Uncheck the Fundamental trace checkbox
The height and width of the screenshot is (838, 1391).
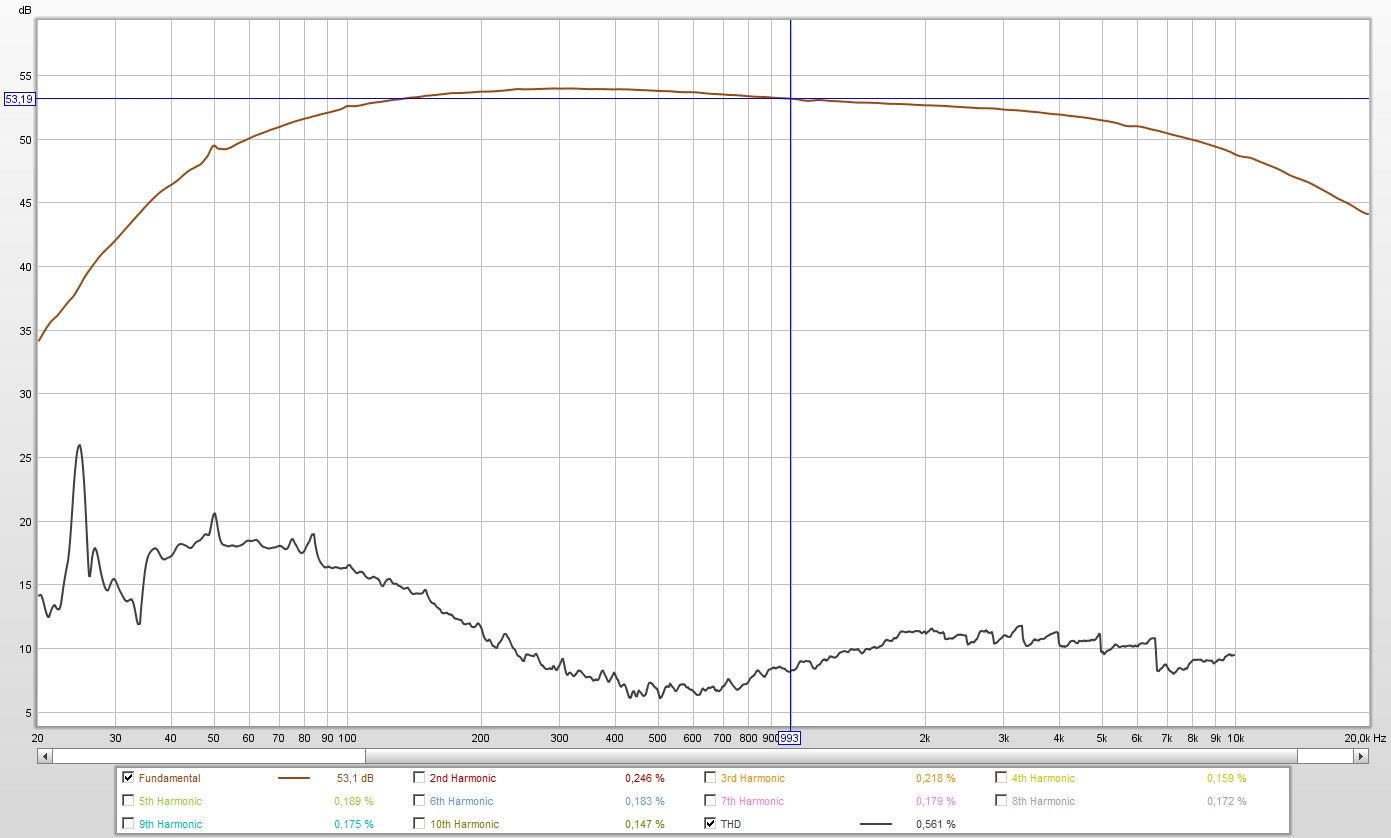click(x=128, y=777)
